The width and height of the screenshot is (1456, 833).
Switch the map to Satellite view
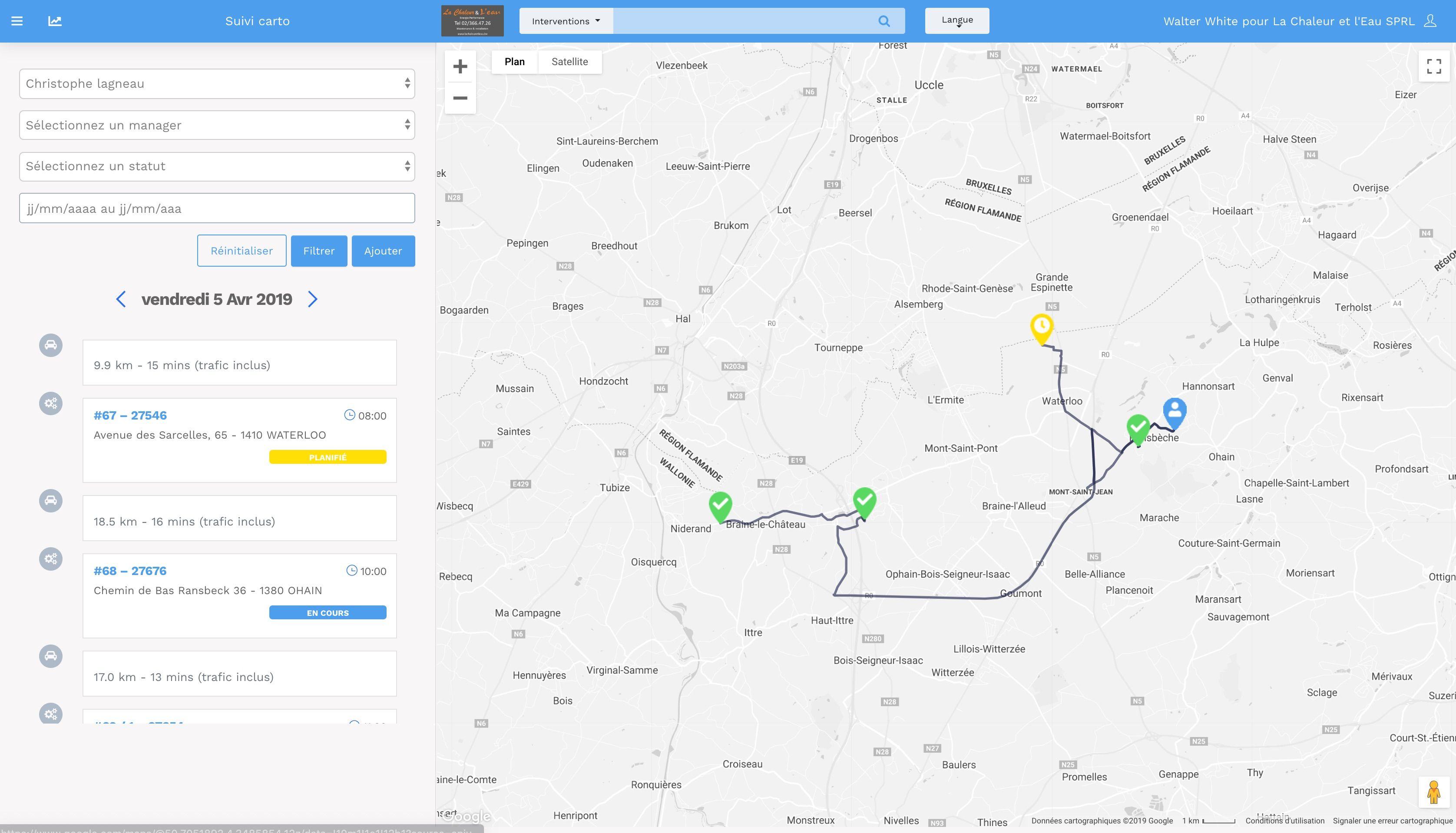(569, 61)
